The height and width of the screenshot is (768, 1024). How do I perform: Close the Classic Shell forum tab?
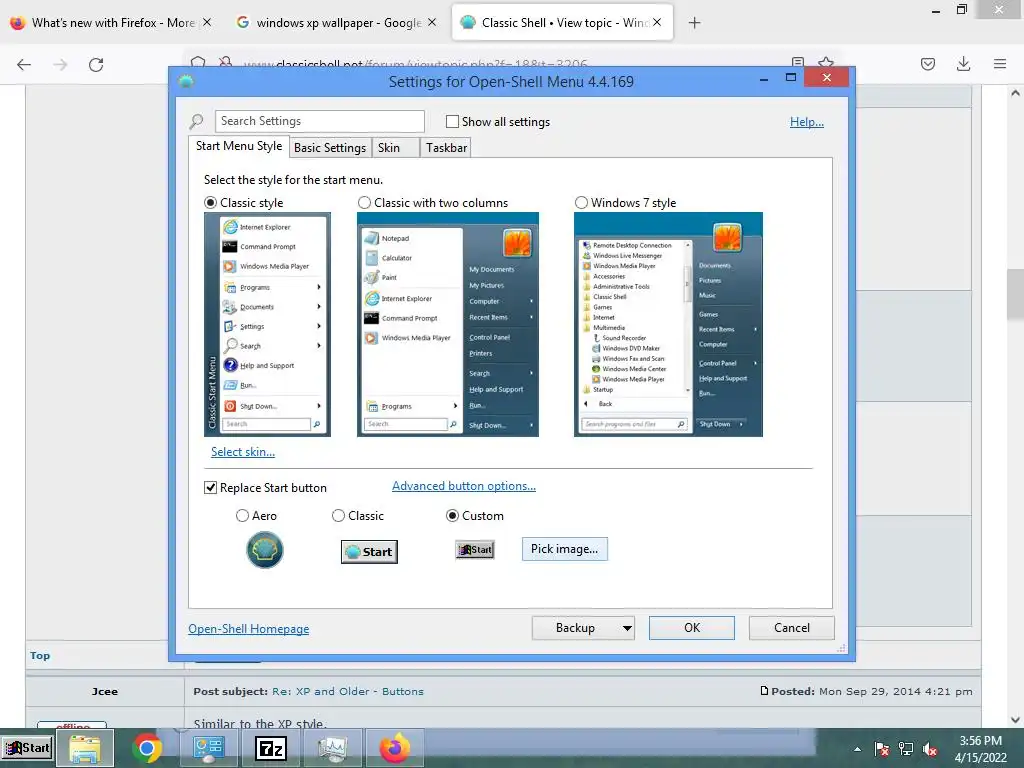point(657,22)
